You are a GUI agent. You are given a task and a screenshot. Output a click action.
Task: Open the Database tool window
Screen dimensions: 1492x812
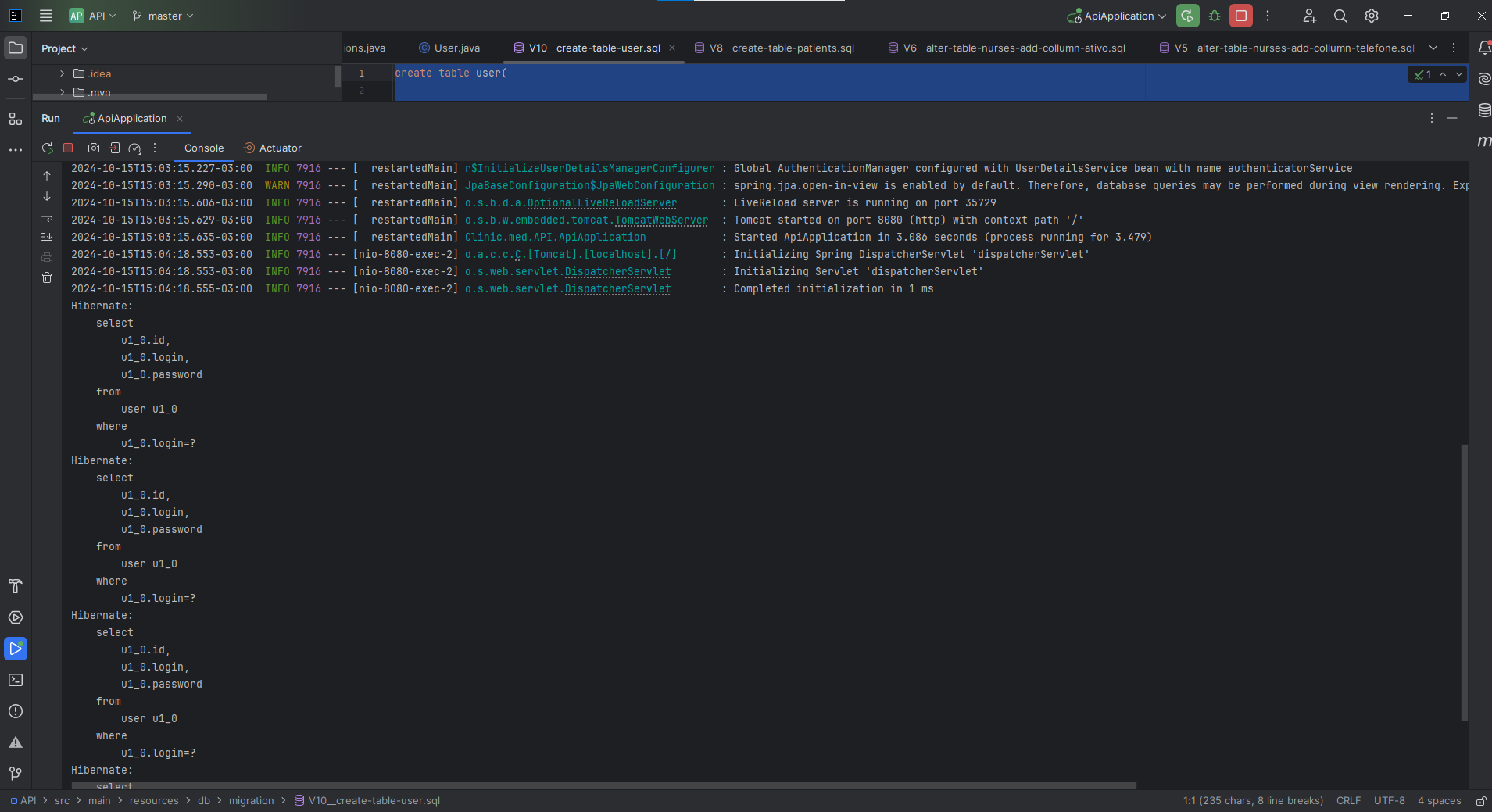(1484, 110)
